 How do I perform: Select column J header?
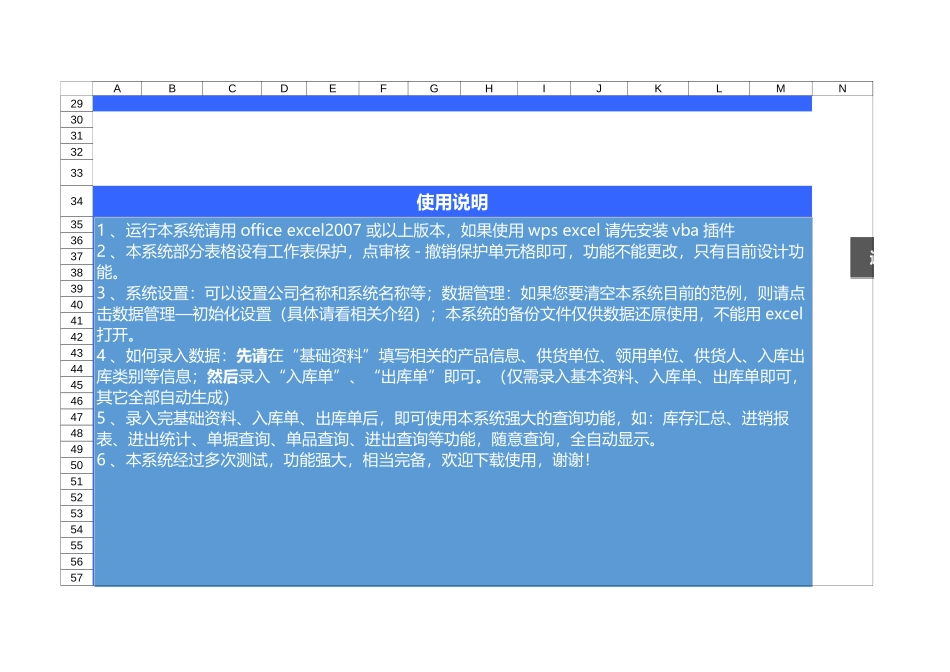click(599, 88)
